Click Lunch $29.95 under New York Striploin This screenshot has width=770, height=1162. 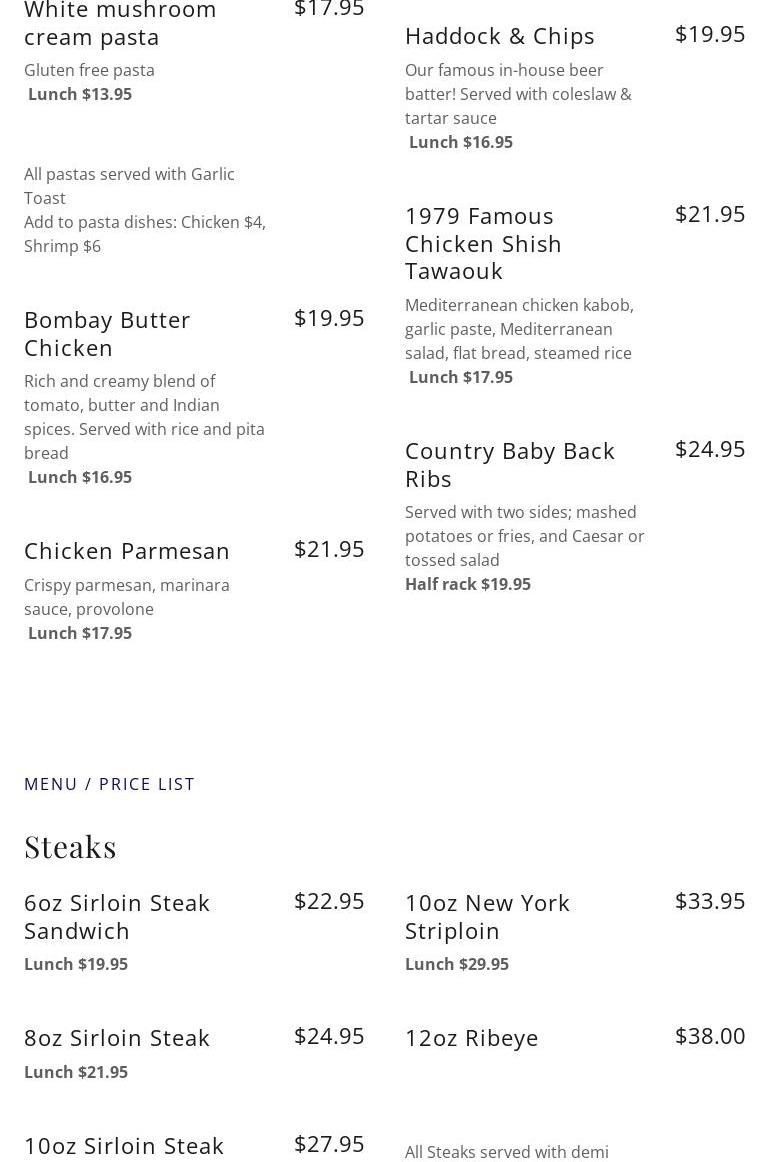pyautogui.click(x=457, y=964)
